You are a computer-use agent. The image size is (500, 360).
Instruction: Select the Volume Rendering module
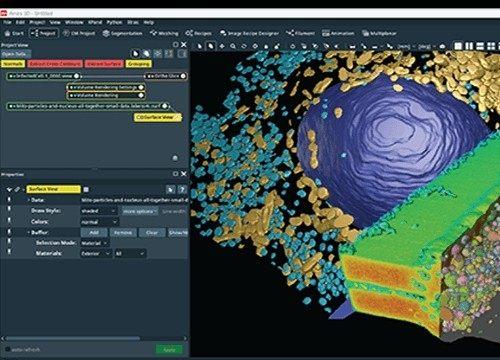pos(105,95)
